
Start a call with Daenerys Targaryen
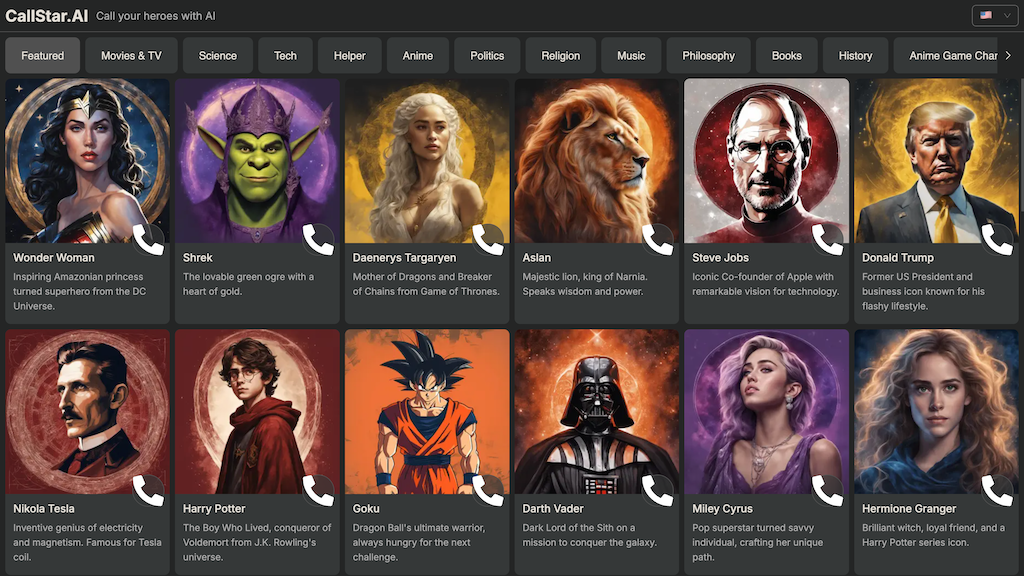tap(488, 240)
